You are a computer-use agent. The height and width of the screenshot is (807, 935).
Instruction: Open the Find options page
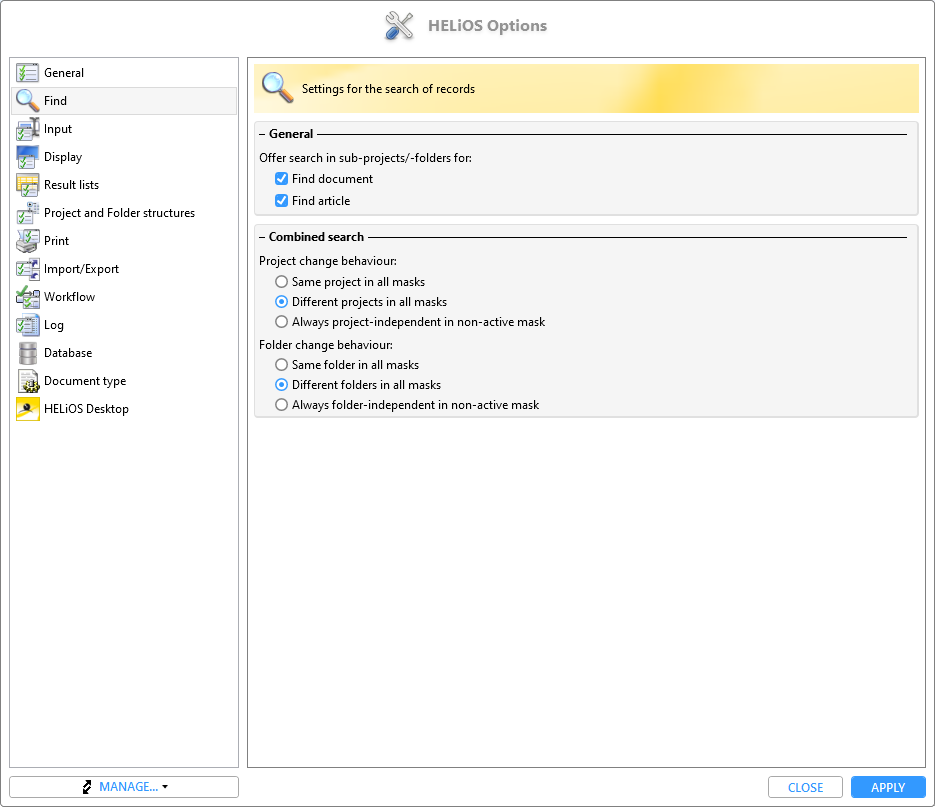coord(124,101)
